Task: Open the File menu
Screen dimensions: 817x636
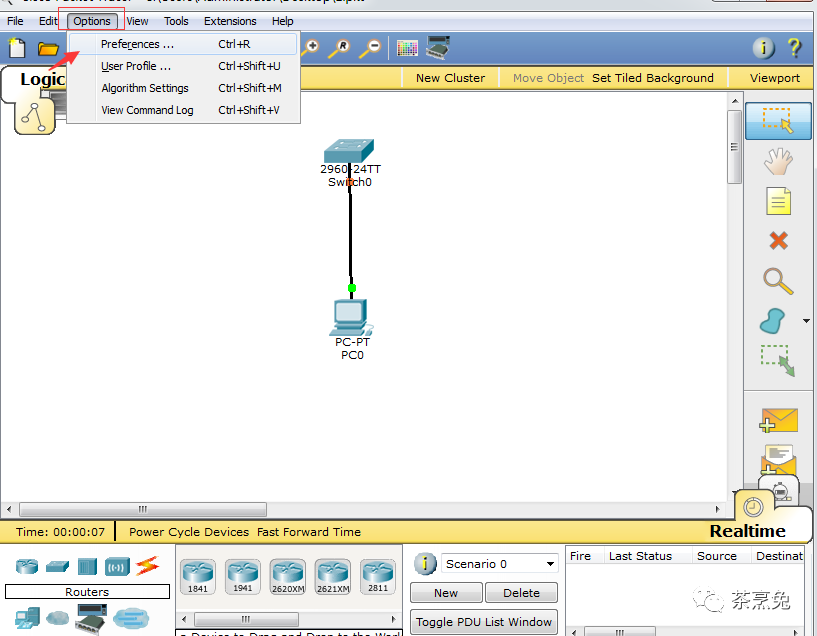Action: point(15,21)
